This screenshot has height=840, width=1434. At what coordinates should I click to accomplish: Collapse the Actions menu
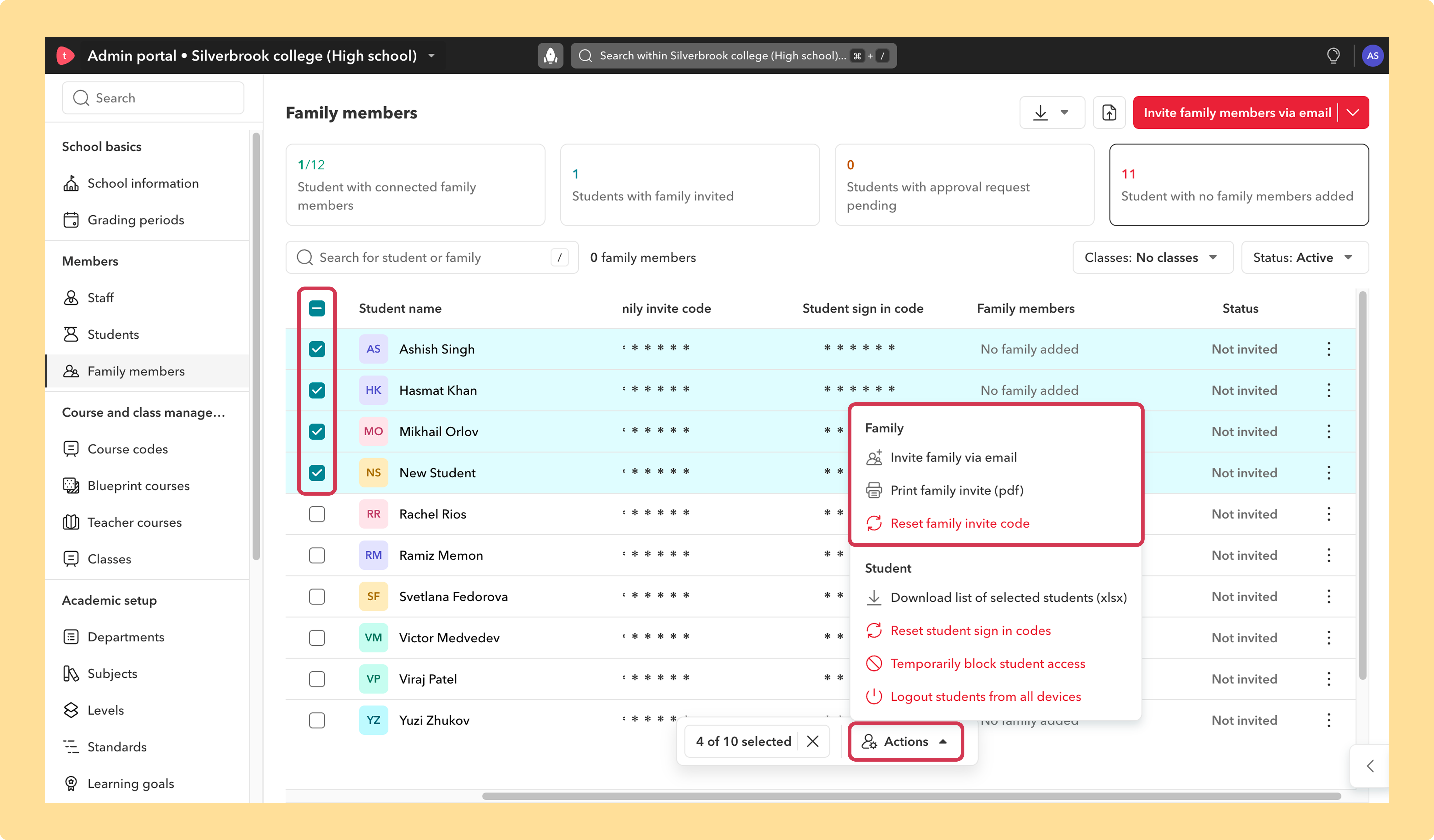905,741
